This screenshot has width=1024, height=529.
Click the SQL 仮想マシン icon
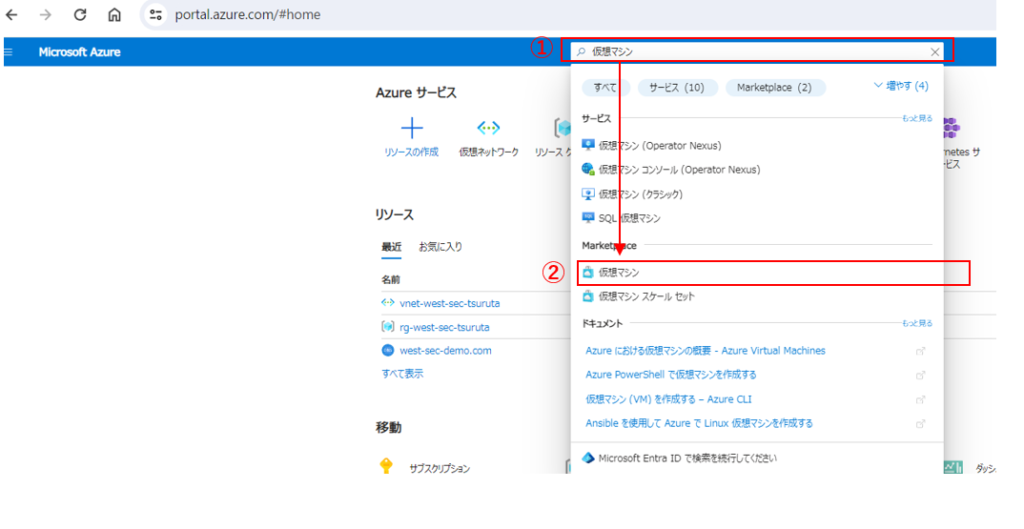click(x=588, y=217)
